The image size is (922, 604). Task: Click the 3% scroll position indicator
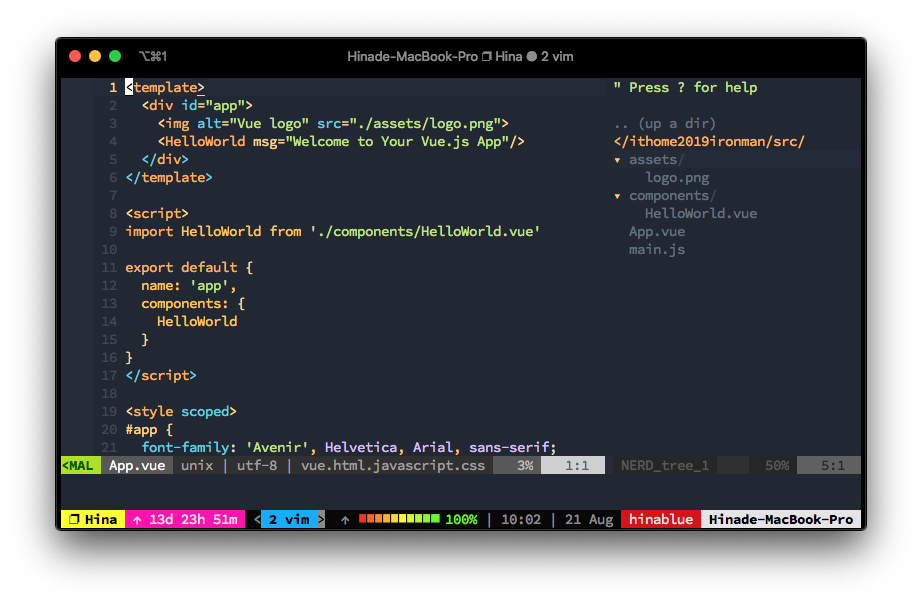click(x=525, y=466)
